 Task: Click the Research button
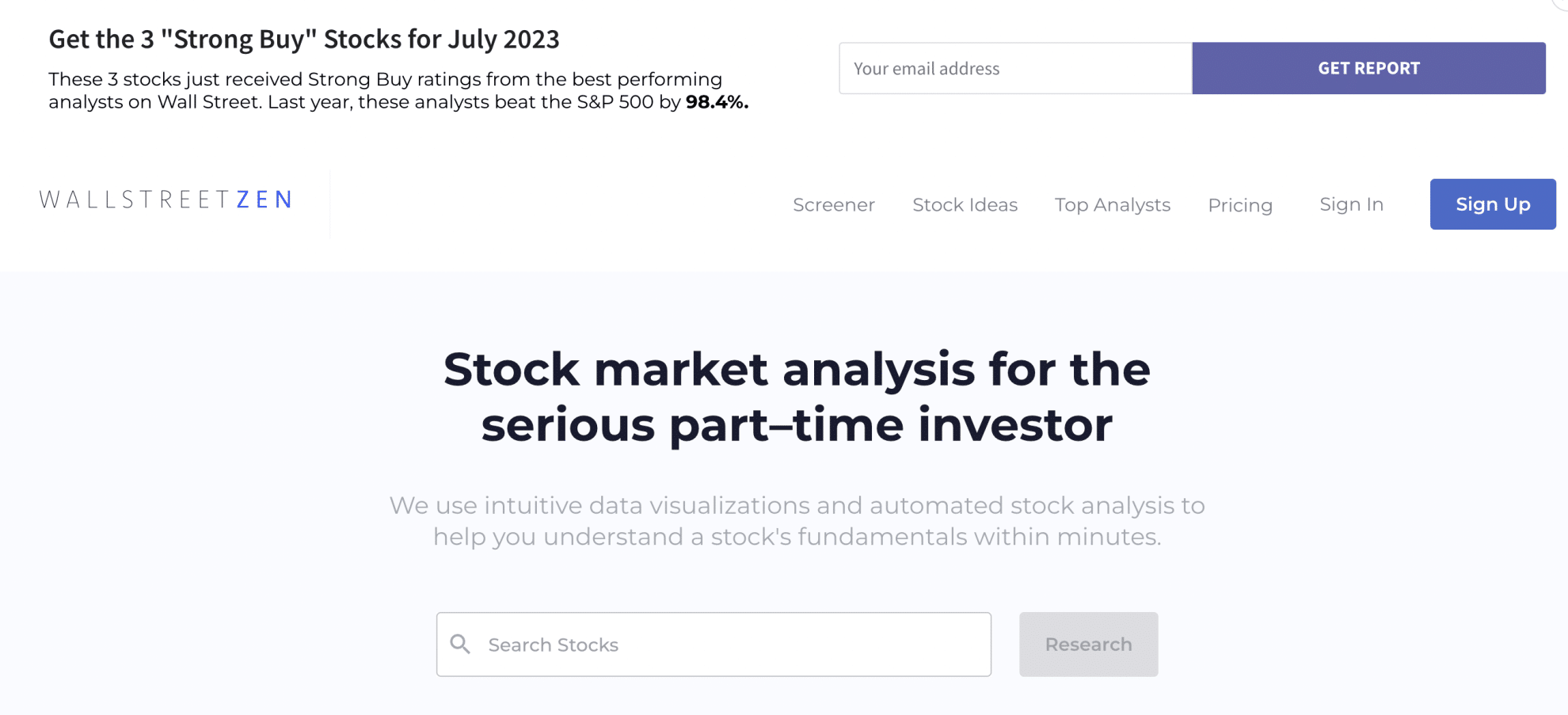1088,644
